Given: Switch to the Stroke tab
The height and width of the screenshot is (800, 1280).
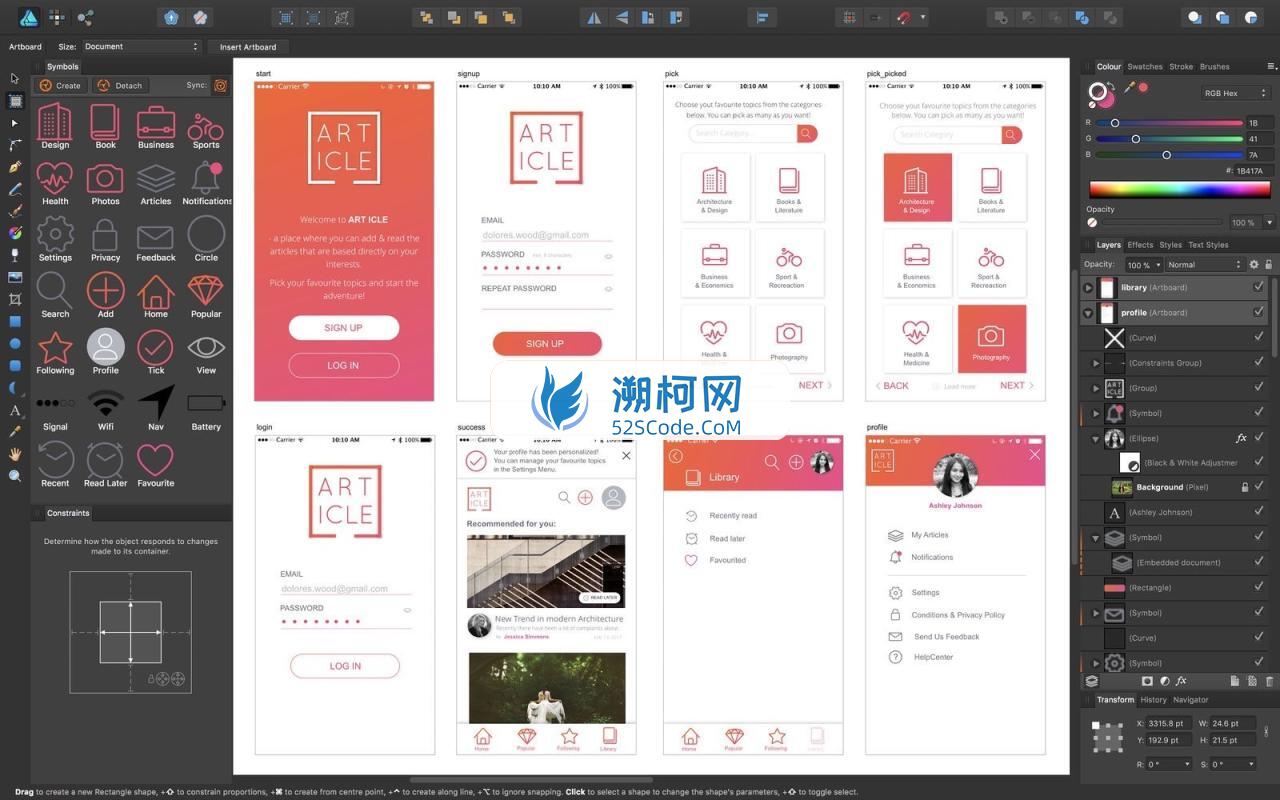Looking at the screenshot, I should coord(1181,67).
